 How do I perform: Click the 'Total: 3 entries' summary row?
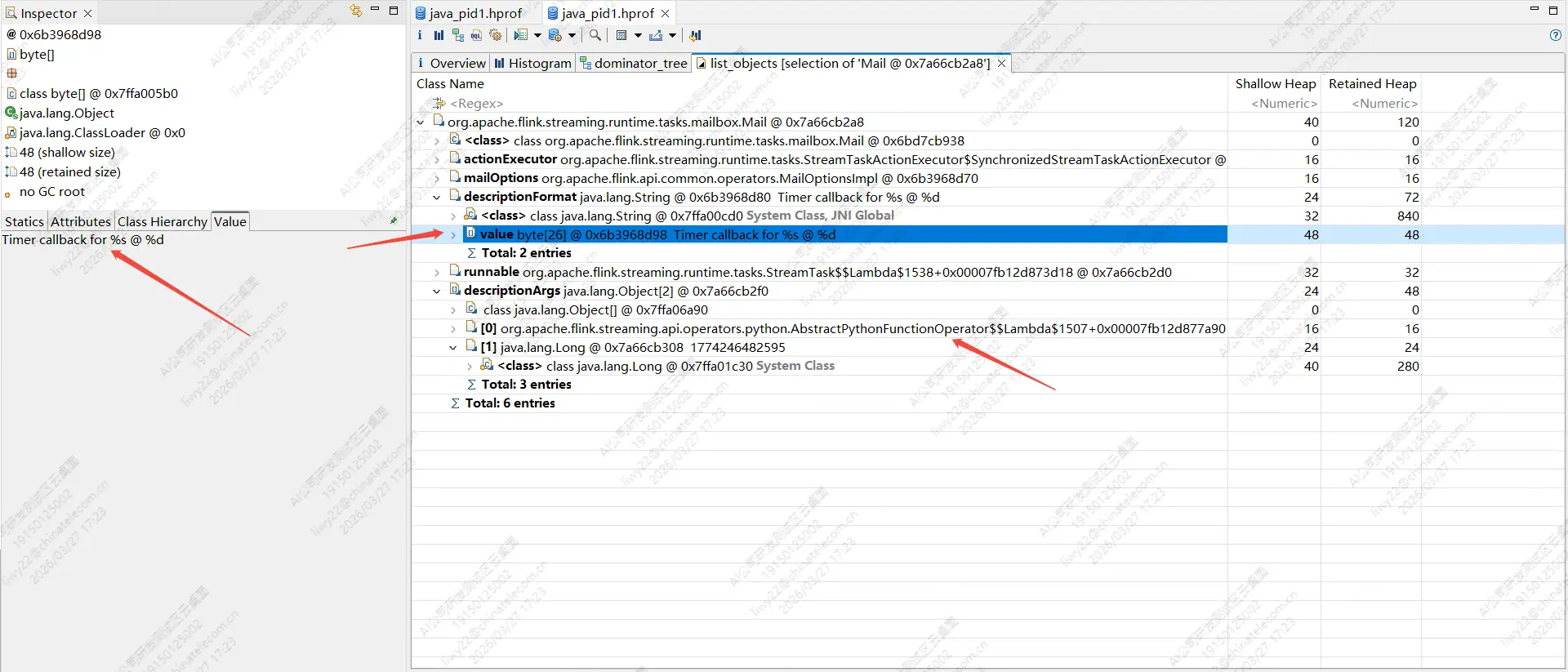click(x=526, y=385)
